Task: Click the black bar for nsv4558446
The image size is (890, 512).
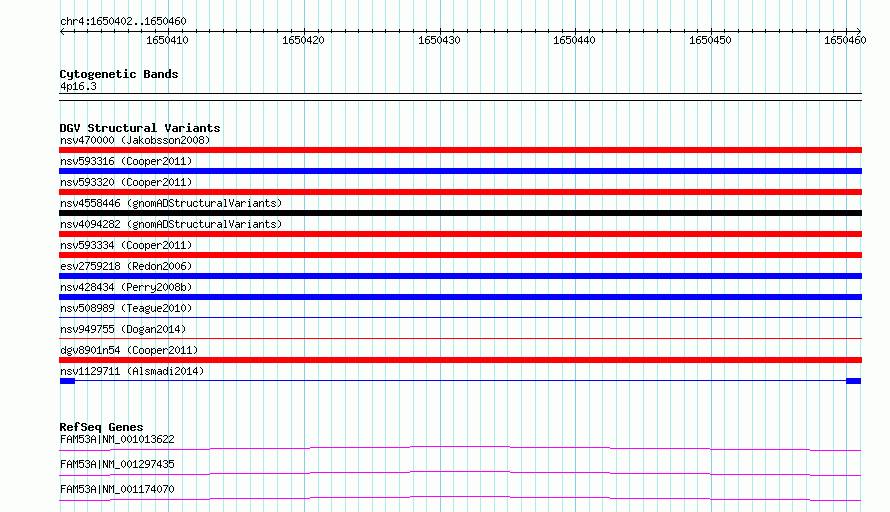Action: tap(460, 213)
